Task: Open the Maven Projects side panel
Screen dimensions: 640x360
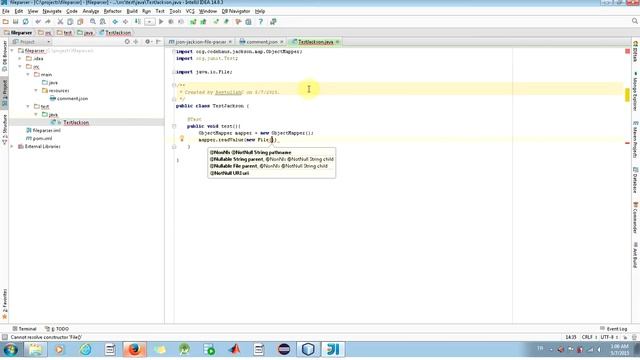Action: point(635,139)
